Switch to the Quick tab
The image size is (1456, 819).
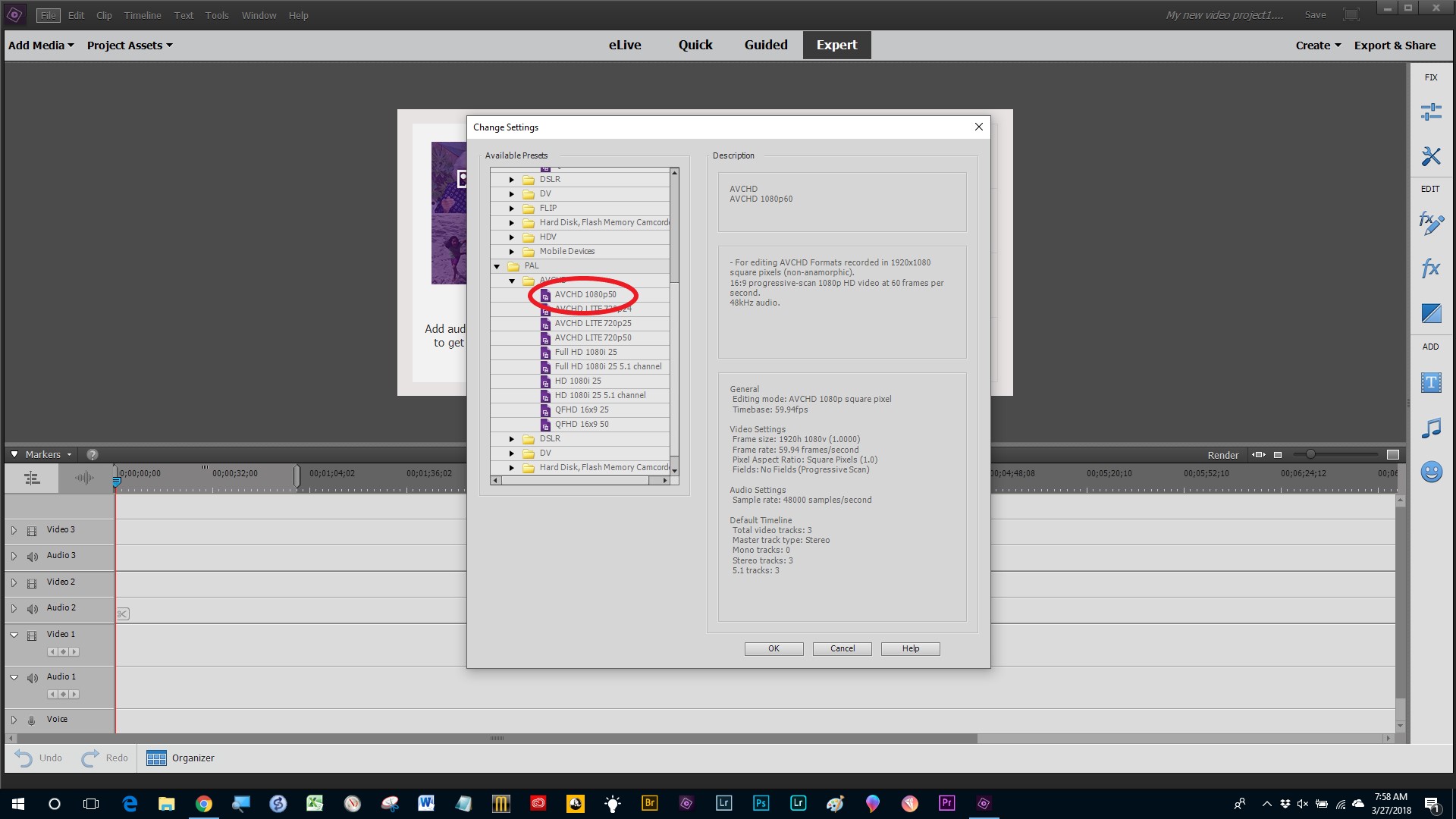[695, 45]
